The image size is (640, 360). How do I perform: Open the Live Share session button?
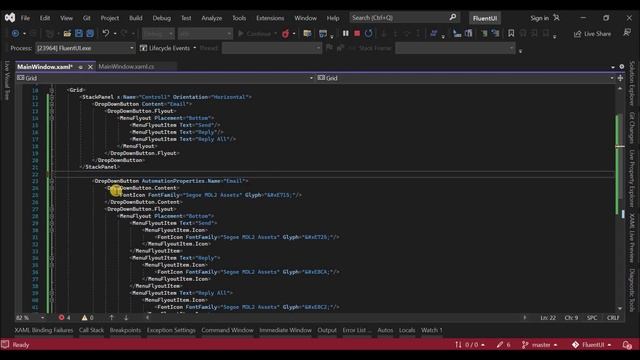592,34
